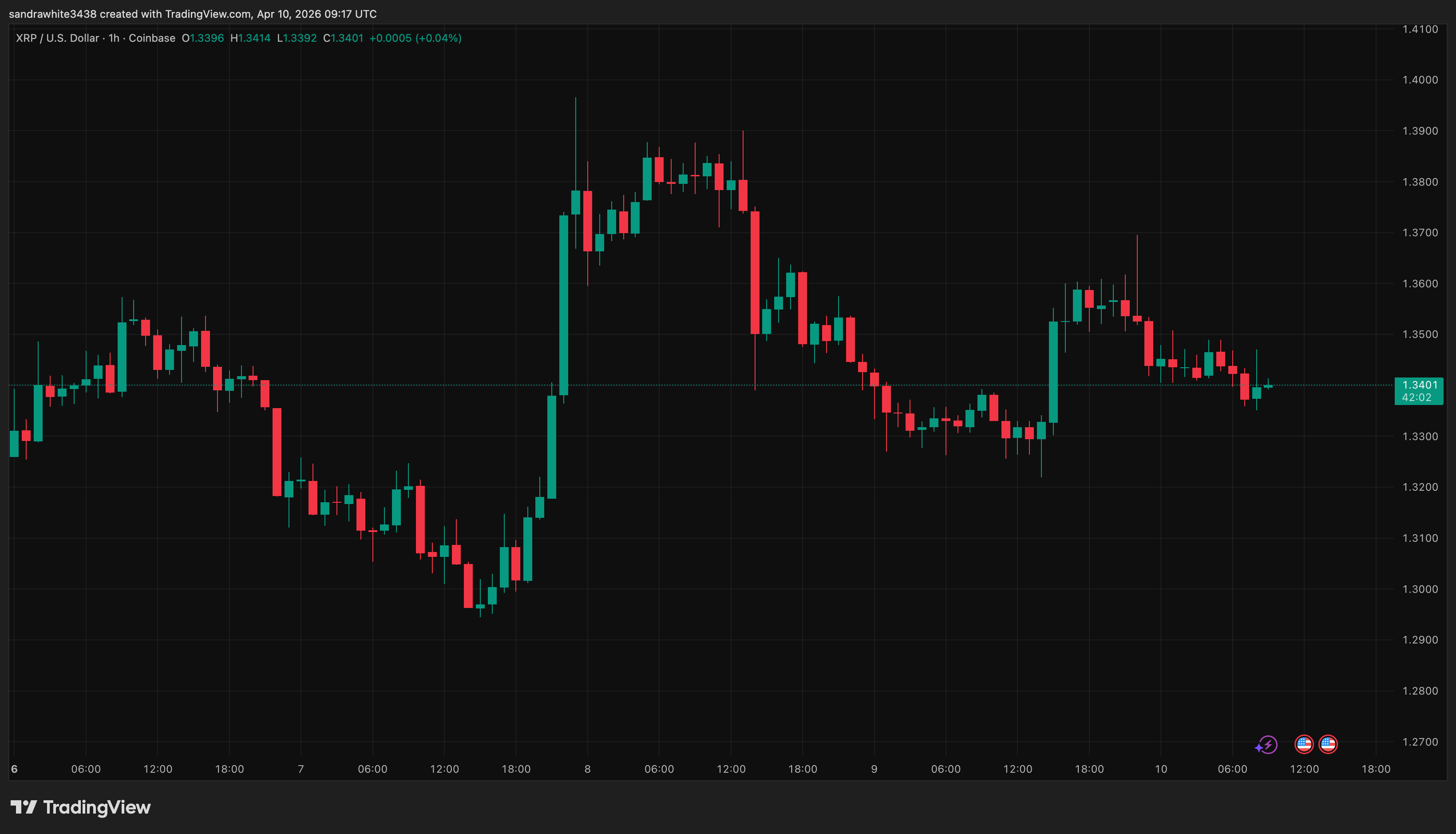This screenshot has height=834, width=1456.
Task: Click the green open value O1.3396
Action: pyautogui.click(x=203, y=38)
